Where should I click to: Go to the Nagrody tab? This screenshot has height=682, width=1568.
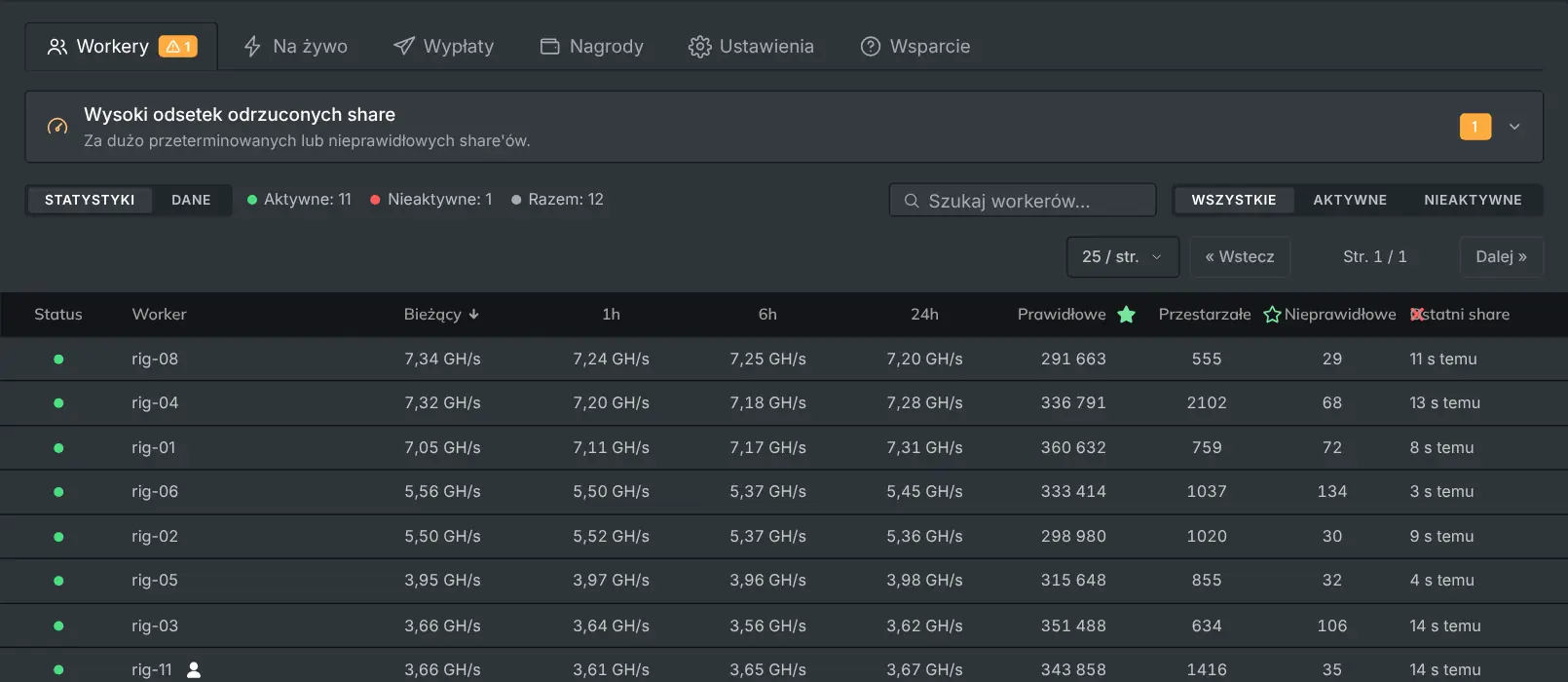pyautogui.click(x=591, y=47)
